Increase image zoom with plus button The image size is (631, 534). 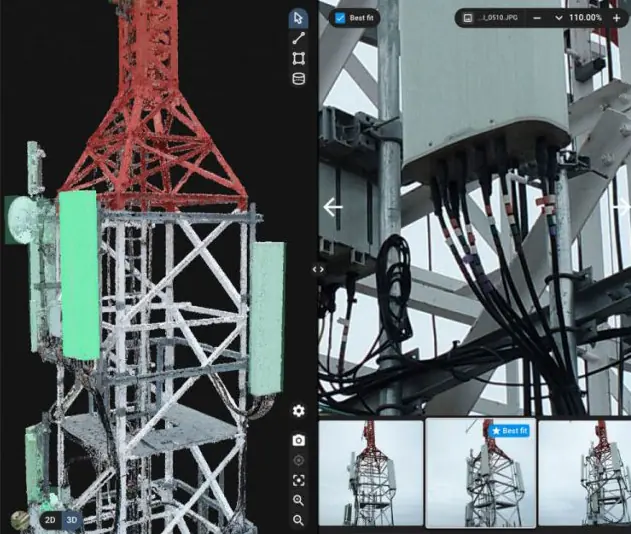click(615, 18)
